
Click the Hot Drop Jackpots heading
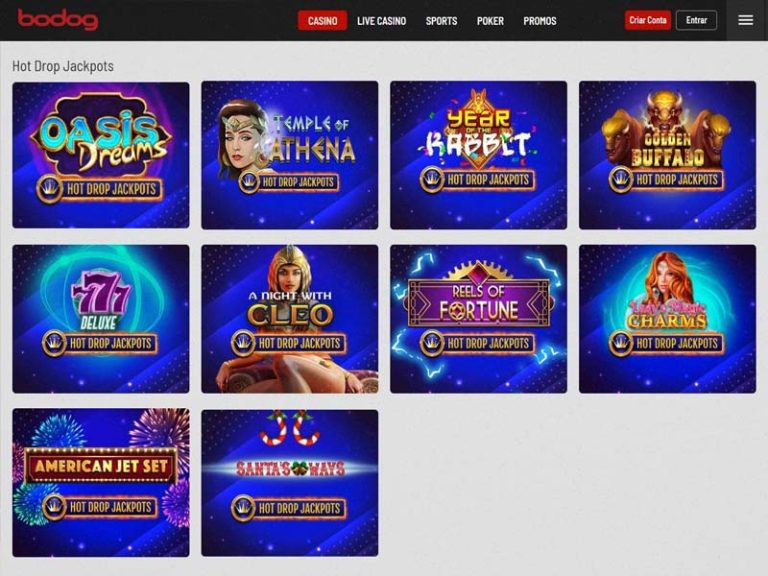(x=63, y=66)
